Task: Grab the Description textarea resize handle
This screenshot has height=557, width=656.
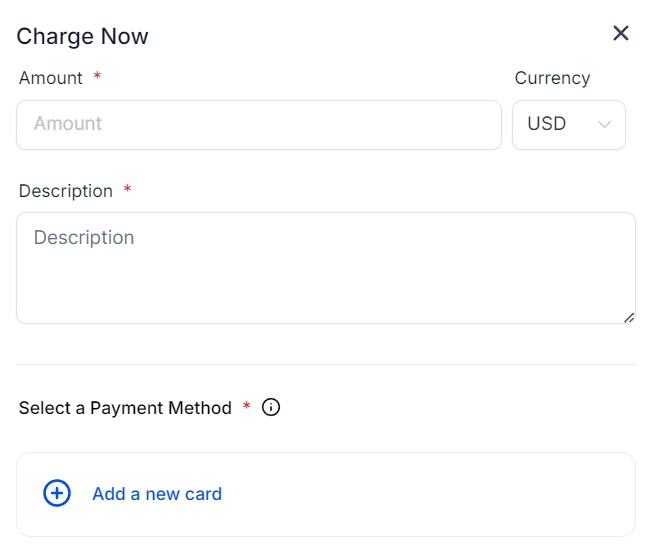Action: (629, 318)
